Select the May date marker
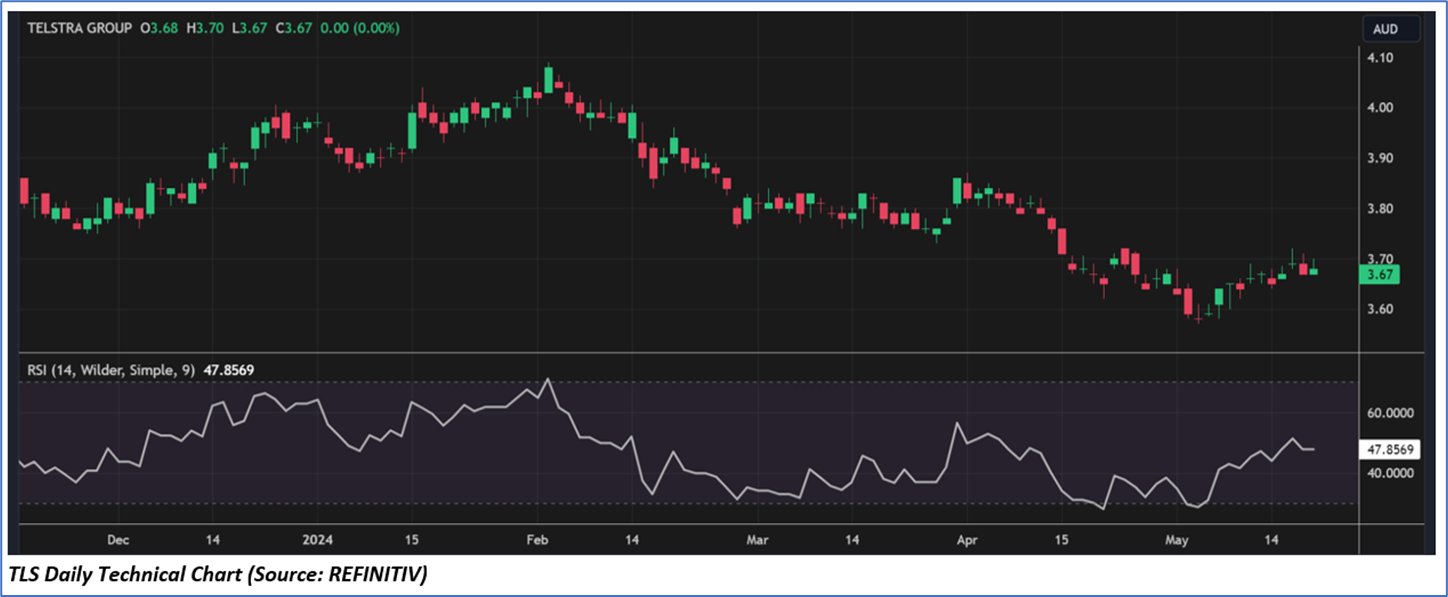 [1177, 540]
